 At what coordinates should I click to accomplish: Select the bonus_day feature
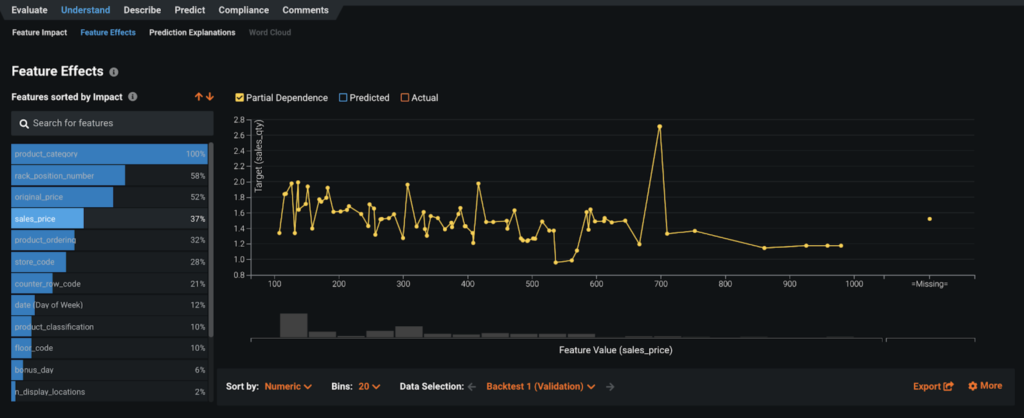[109, 370]
